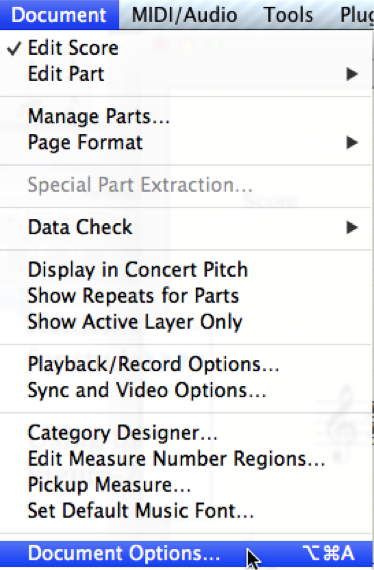Click the highlighted Document Options… item
Screen dimensions: 374x570
tap(186, 553)
